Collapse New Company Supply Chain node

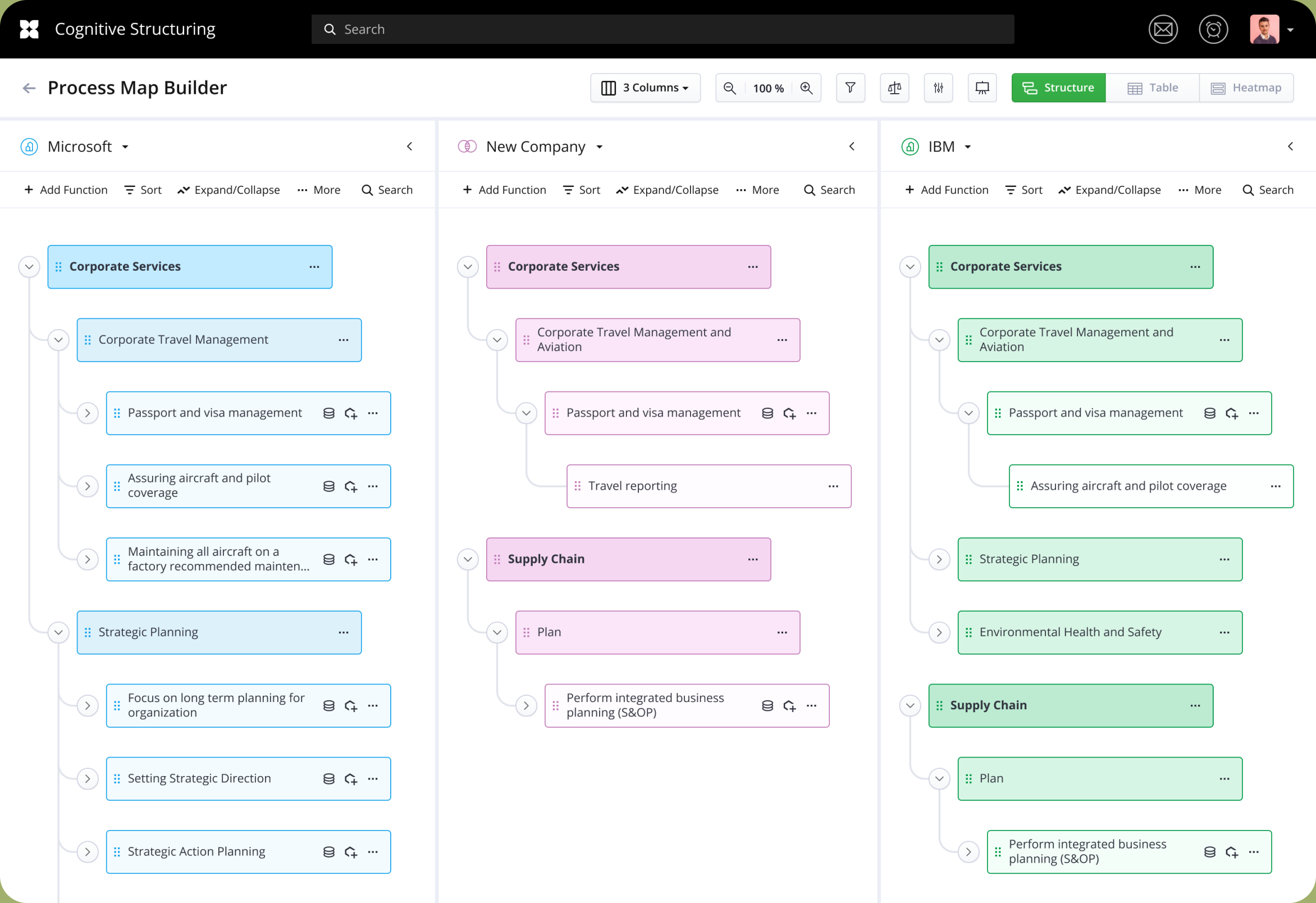[x=468, y=559]
